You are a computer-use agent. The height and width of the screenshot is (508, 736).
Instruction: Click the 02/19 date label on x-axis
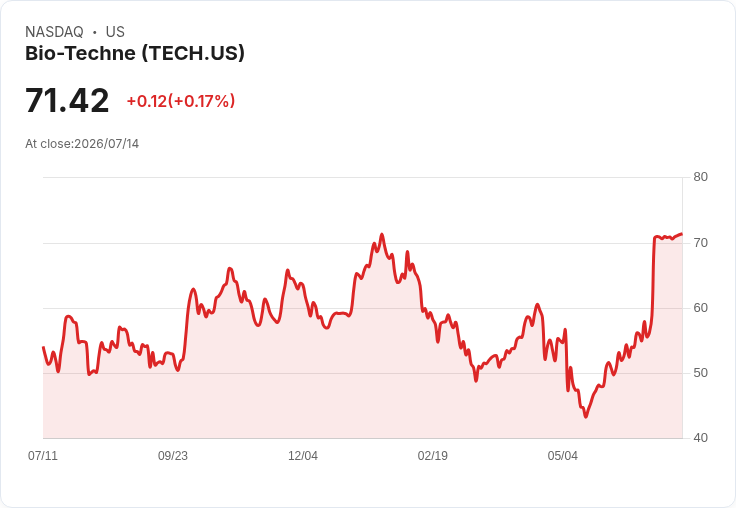(433, 455)
